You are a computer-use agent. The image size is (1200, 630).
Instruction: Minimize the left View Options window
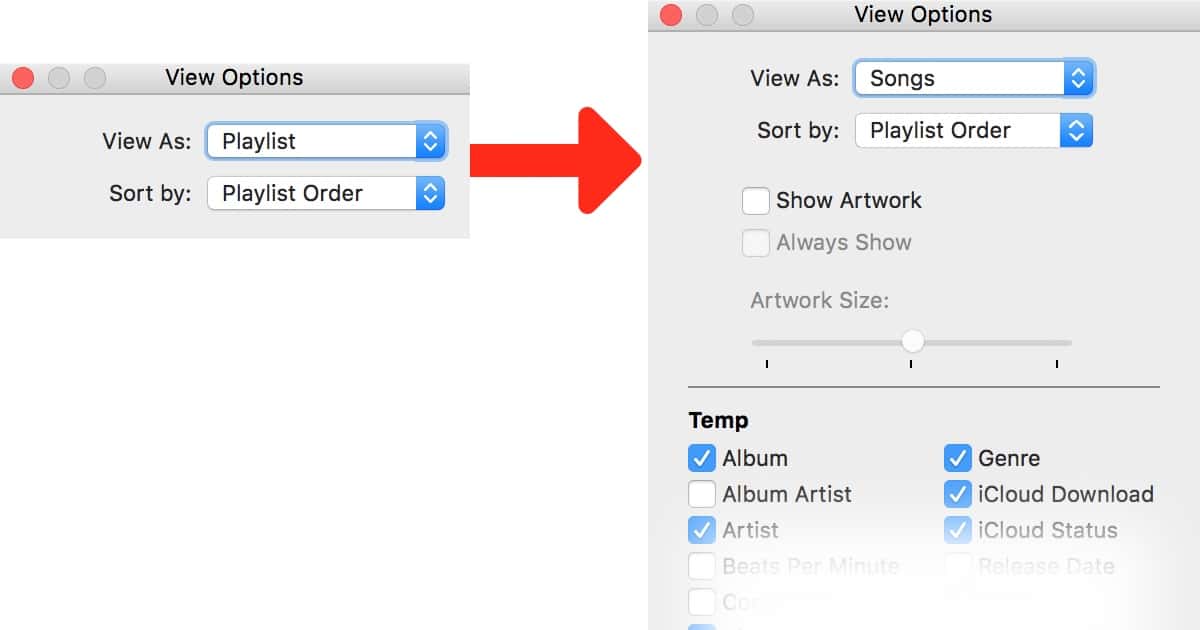59,78
